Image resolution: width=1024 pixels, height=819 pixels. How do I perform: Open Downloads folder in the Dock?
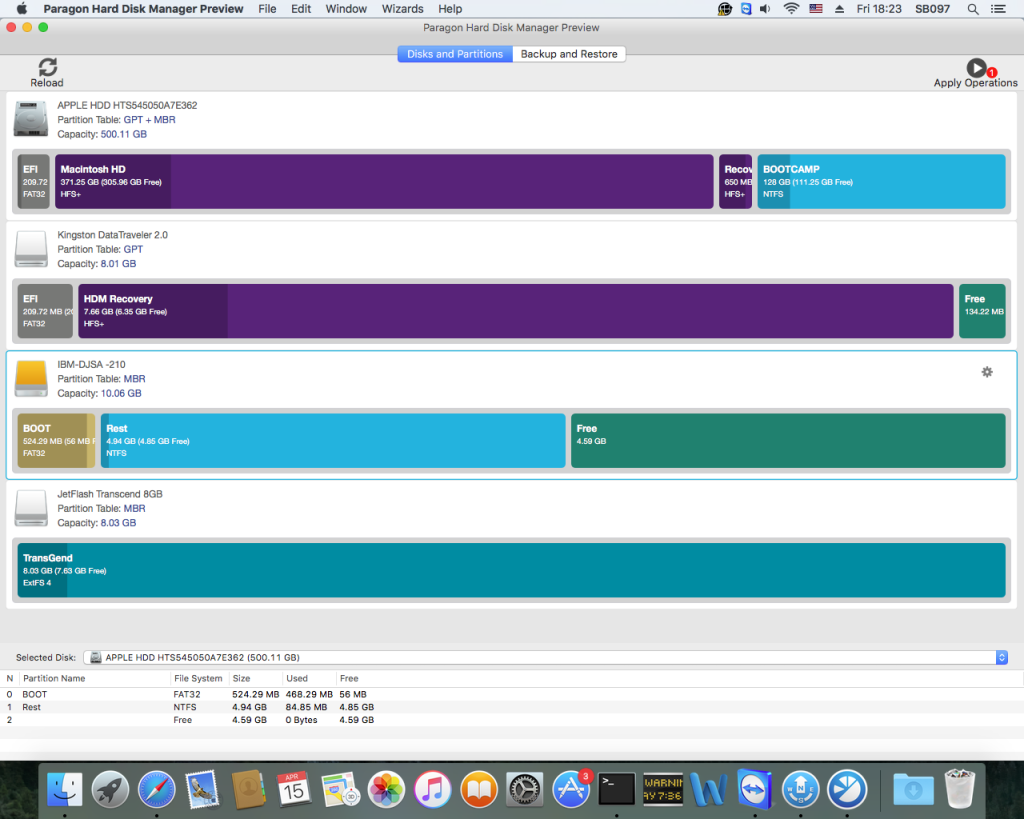913,789
